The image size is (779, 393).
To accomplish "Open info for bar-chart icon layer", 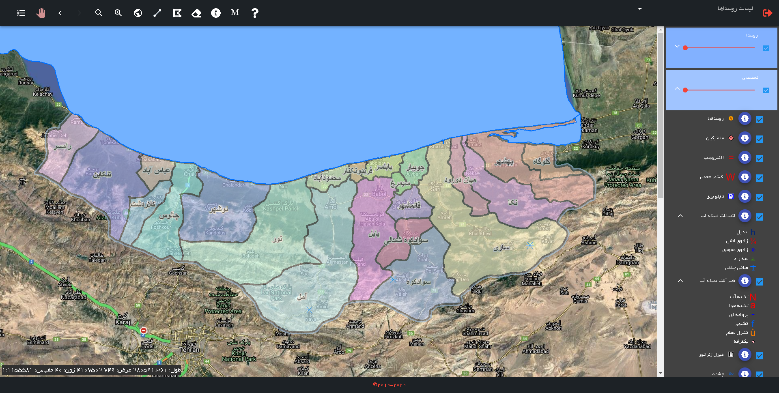I will 744,355.
